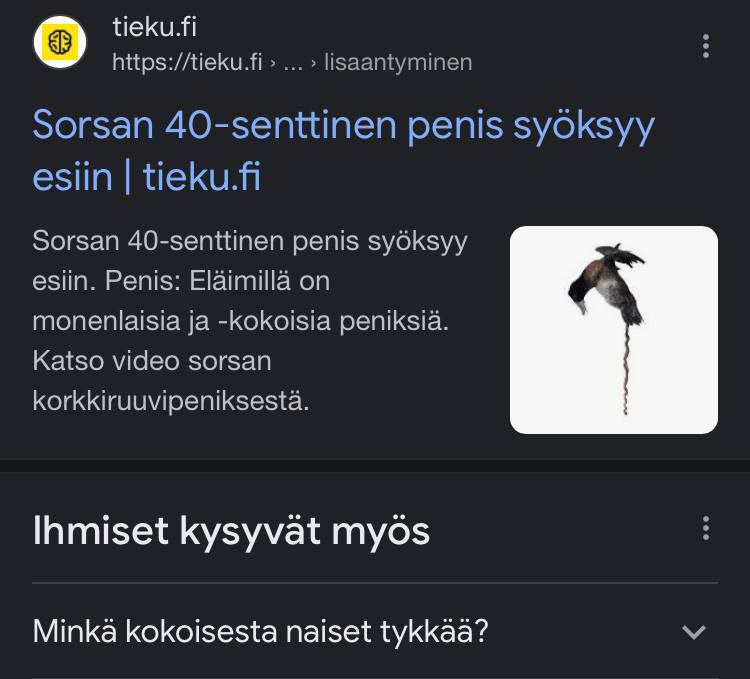Click "esiin | tieku.fi" on the headline's second line
Viewport: 750px width, 679px height.
click(146, 177)
